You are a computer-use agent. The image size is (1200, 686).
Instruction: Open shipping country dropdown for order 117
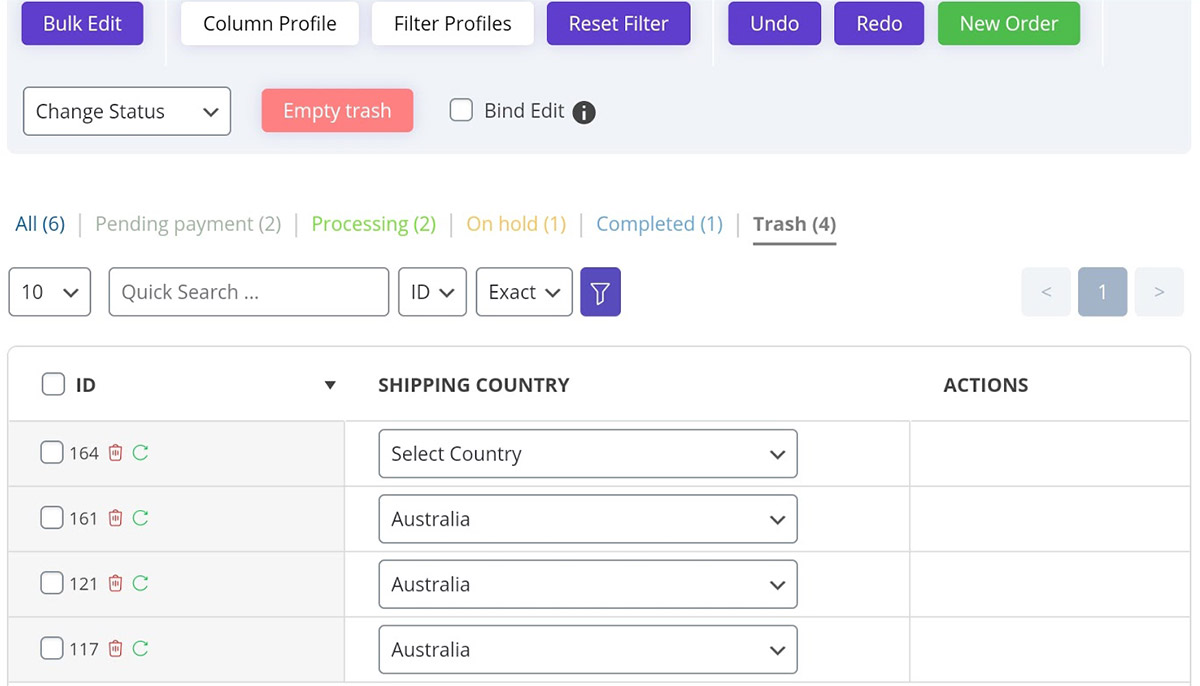click(x=588, y=649)
